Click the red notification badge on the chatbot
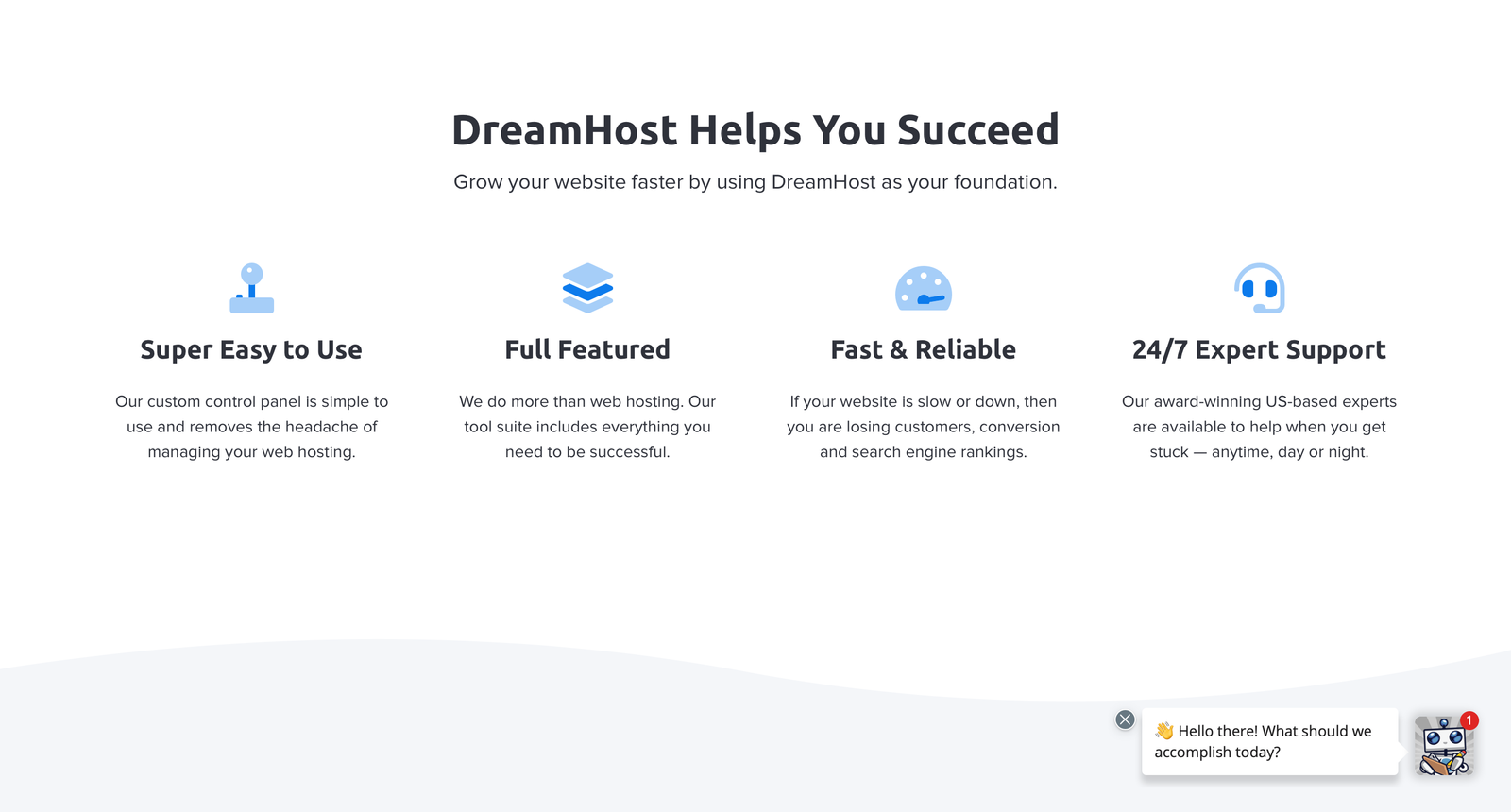Viewport: 1511px width, 812px height. tap(1469, 720)
